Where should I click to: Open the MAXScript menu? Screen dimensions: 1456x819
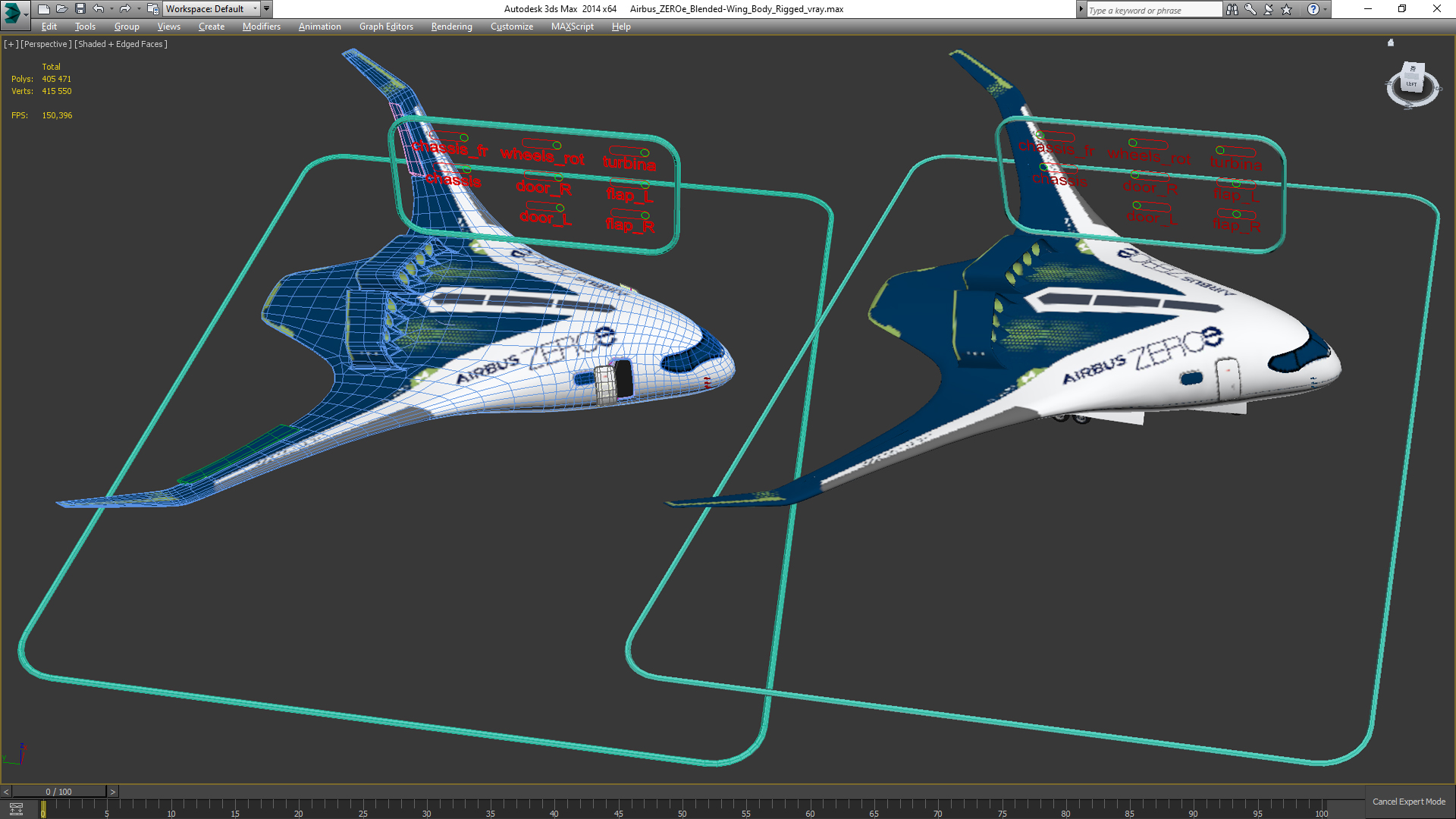(572, 27)
